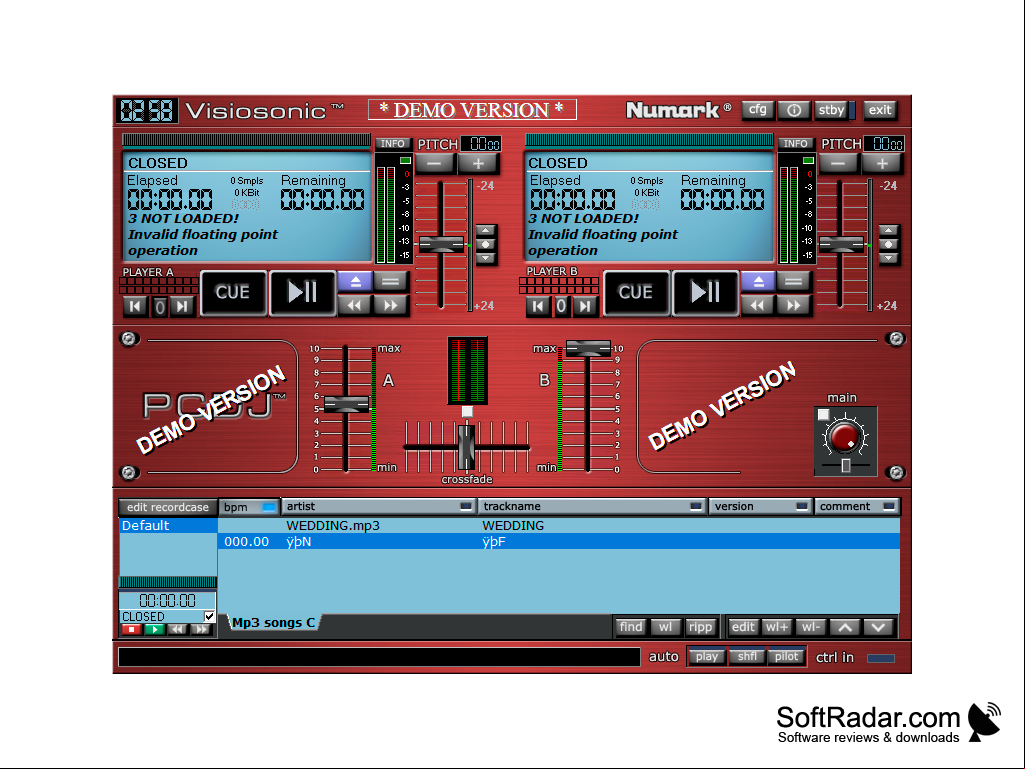Screen dimensions: 1025x769
Task: Move track up with up-arrow button
Action: [845, 627]
